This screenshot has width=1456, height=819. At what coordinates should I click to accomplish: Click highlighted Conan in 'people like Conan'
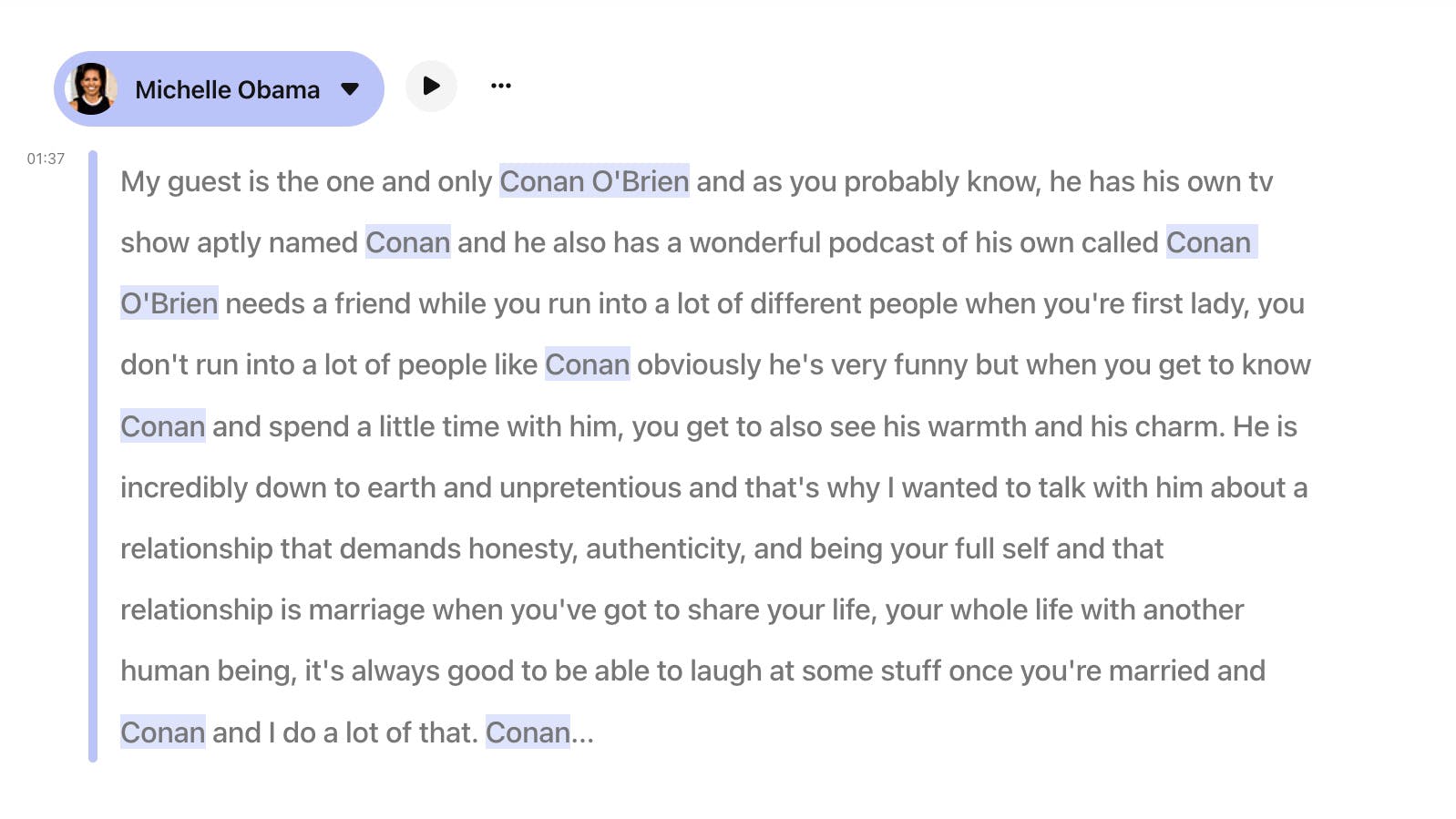tap(586, 364)
